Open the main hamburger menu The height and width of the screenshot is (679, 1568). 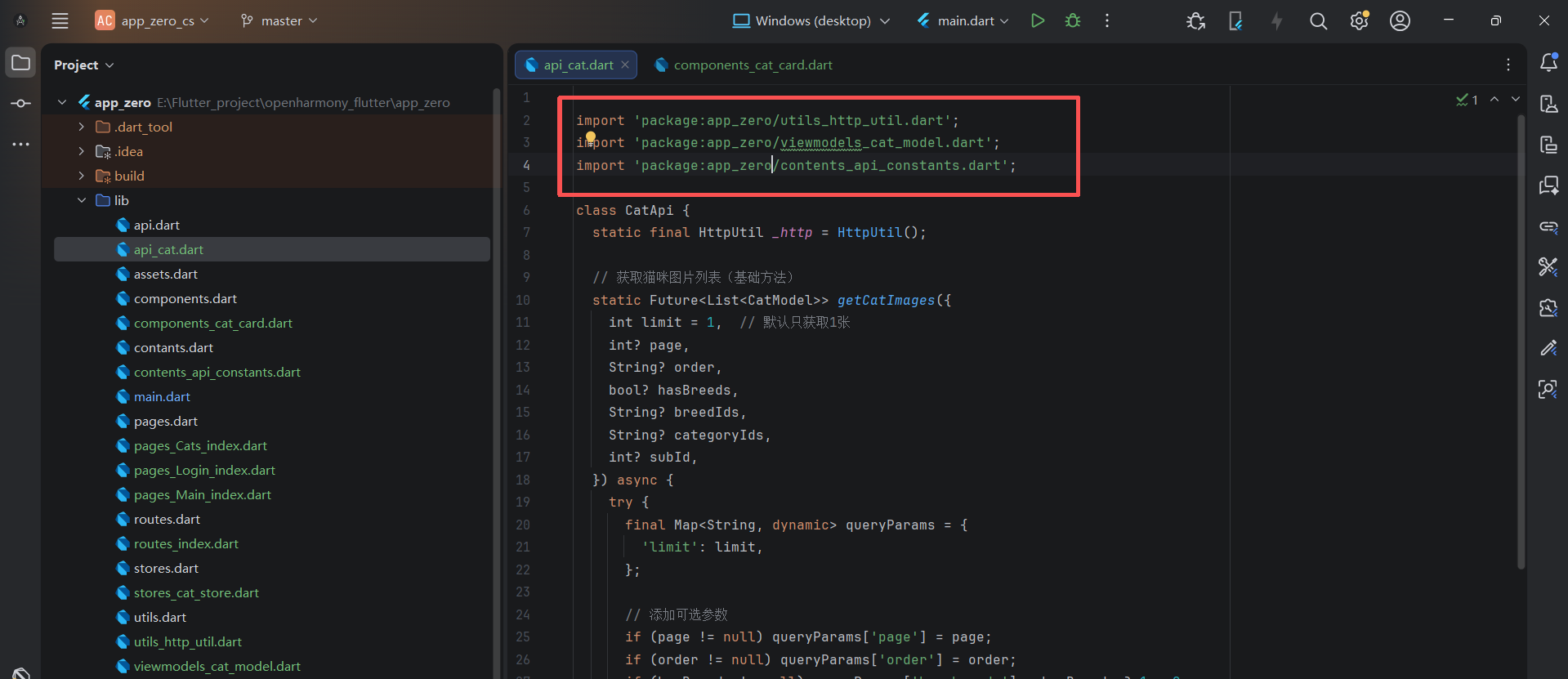point(60,21)
